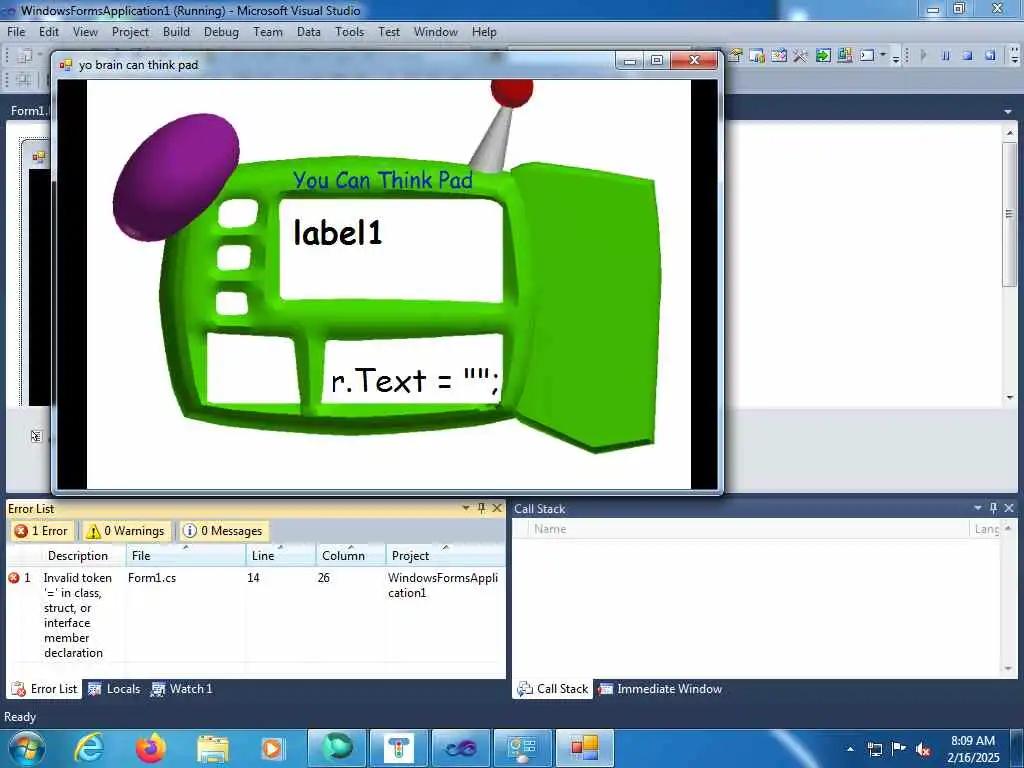
Task: Sort error list by Project column
Action: tap(445, 556)
